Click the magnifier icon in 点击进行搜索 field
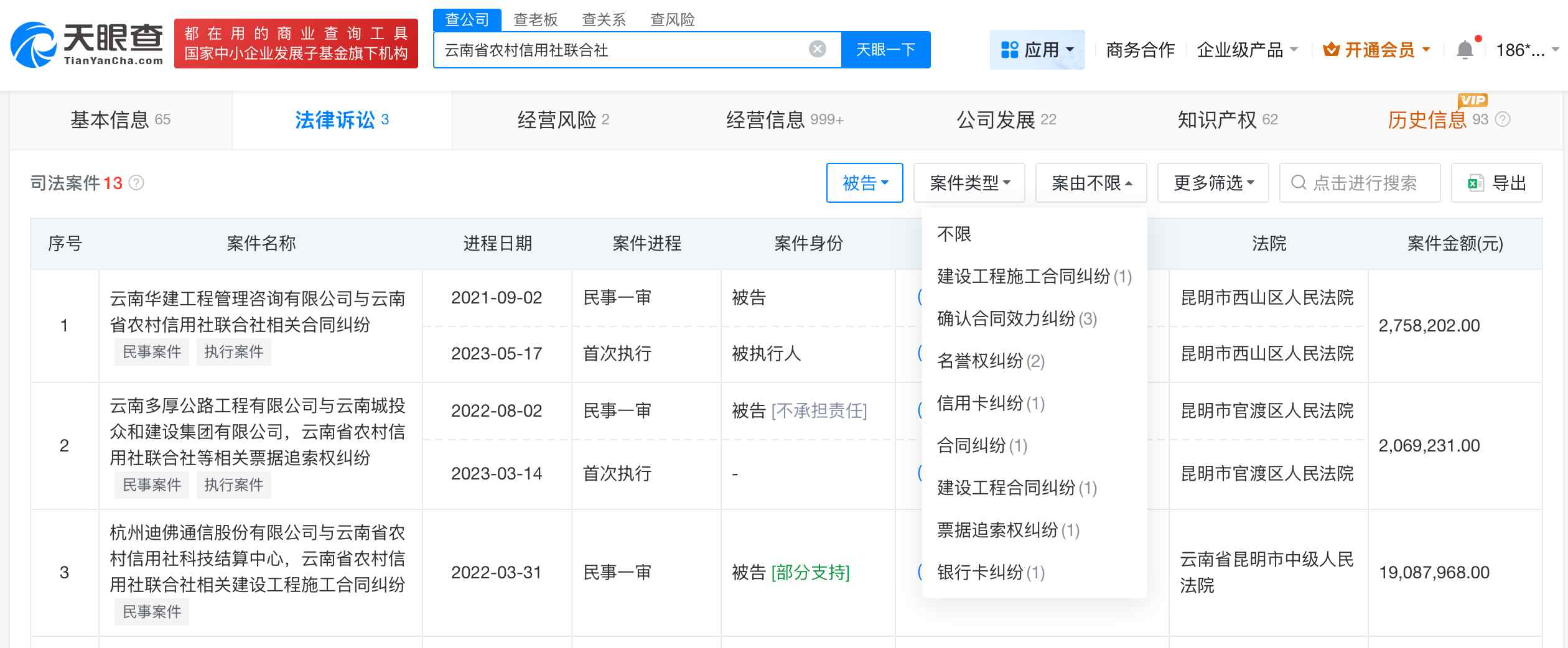The image size is (1568, 648). [x=1299, y=183]
